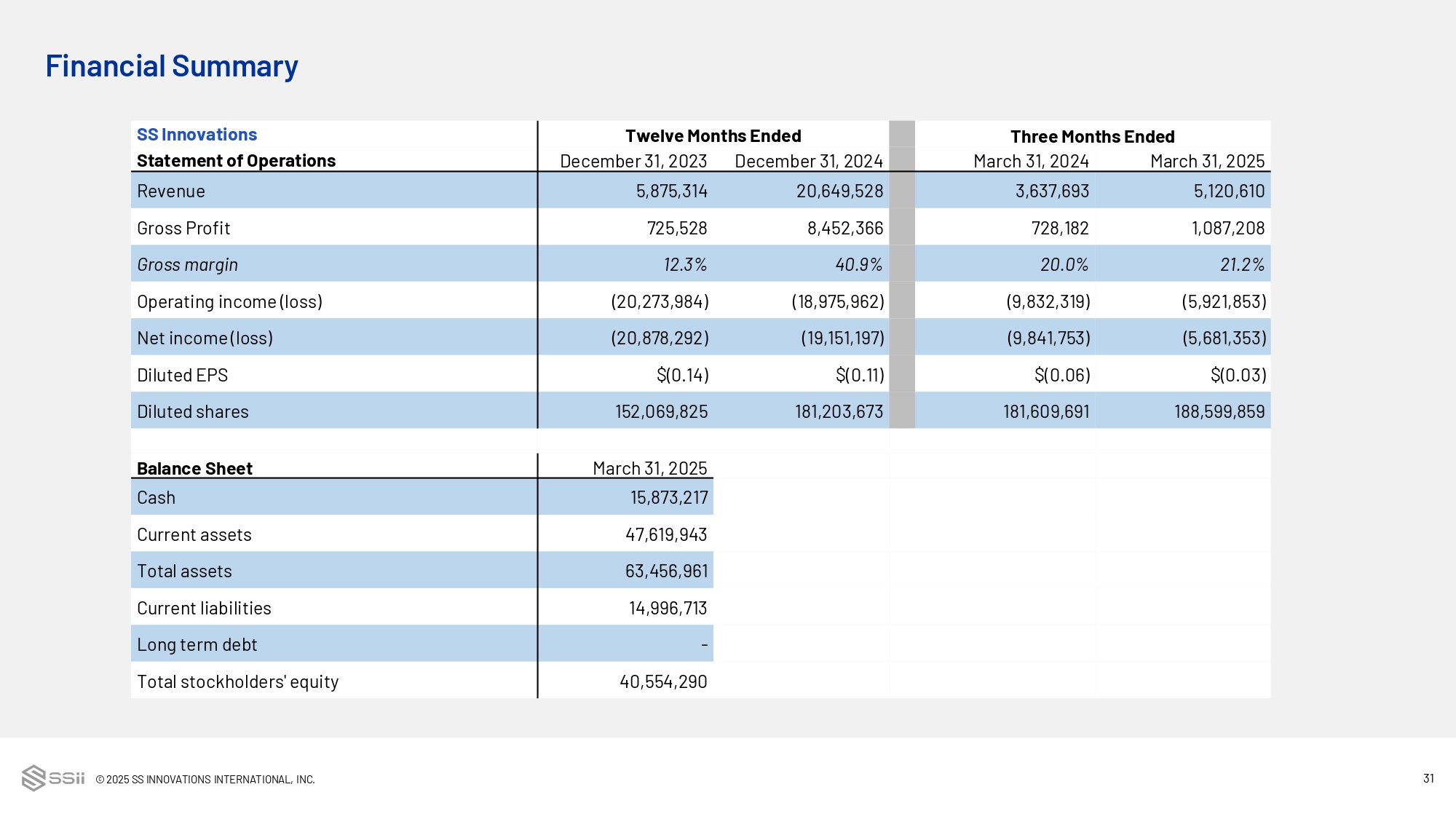Click Total stockholders' equity value 40,554,290
The width and height of the screenshot is (1456, 819).
(663, 682)
